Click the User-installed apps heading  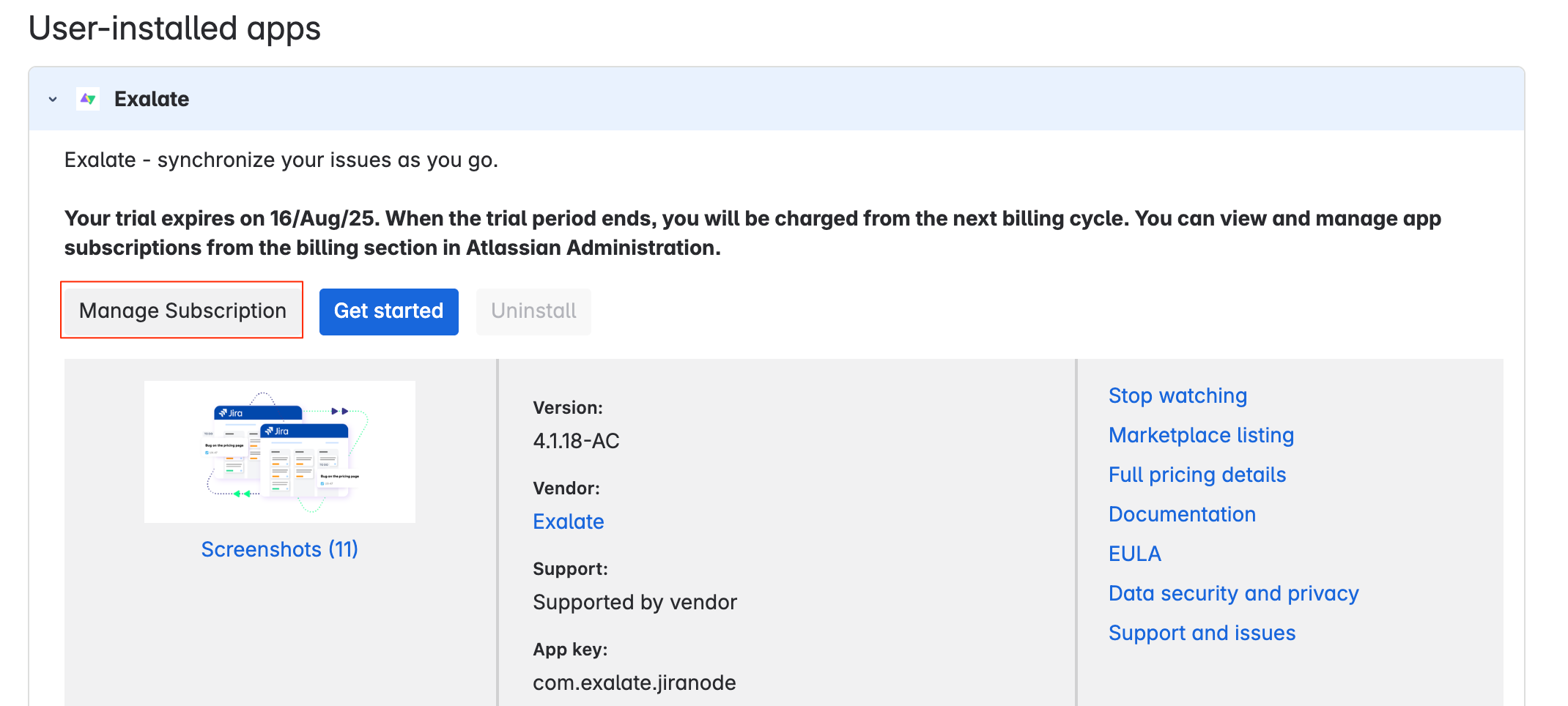click(174, 29)
